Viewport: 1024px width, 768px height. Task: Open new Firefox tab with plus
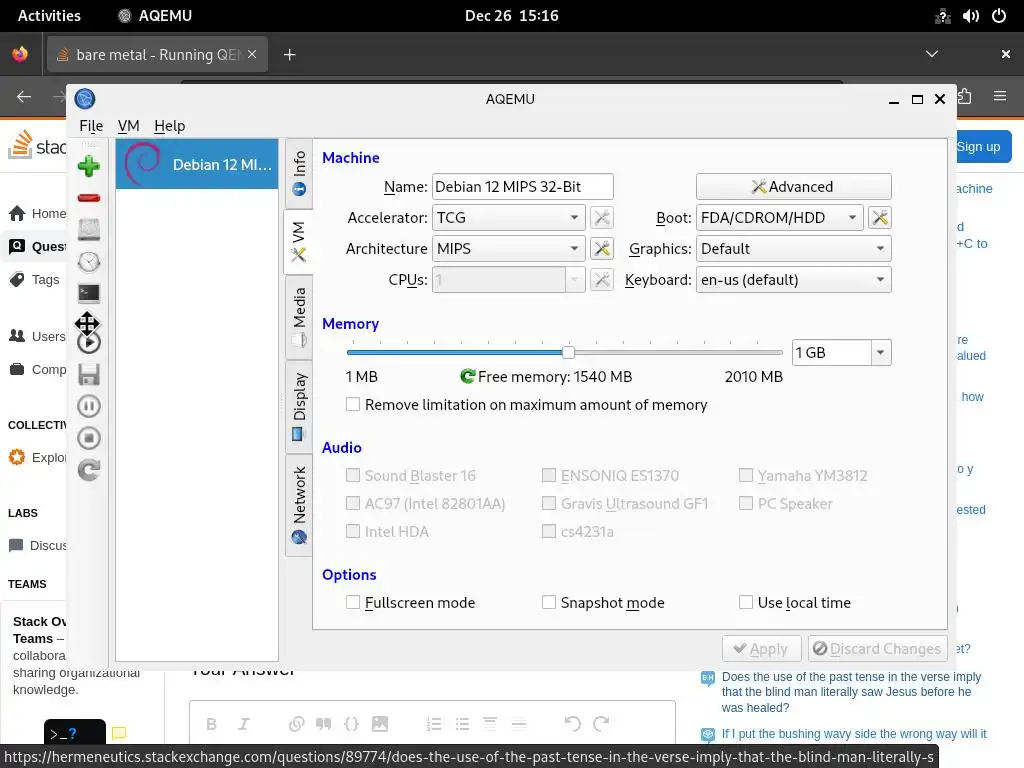coord(289,55)
